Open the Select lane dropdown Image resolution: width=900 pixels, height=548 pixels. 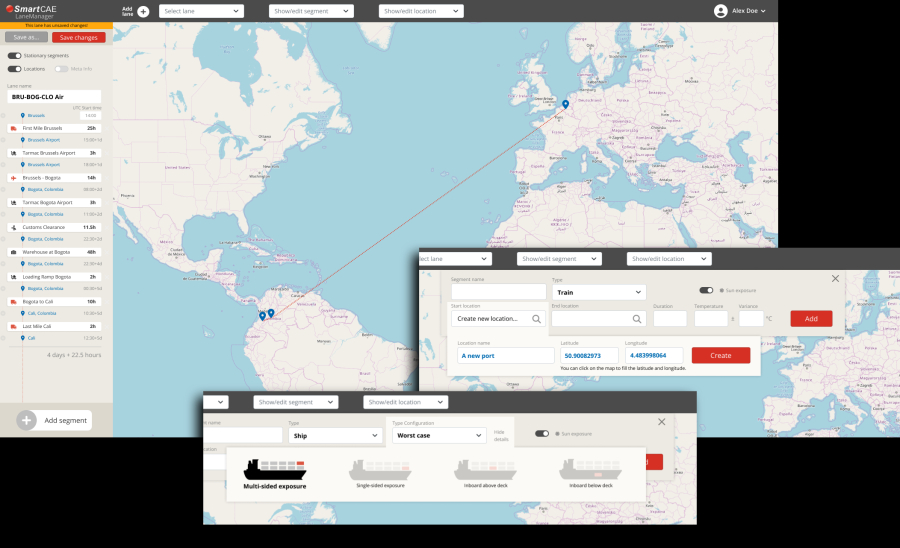click(201, 11)
